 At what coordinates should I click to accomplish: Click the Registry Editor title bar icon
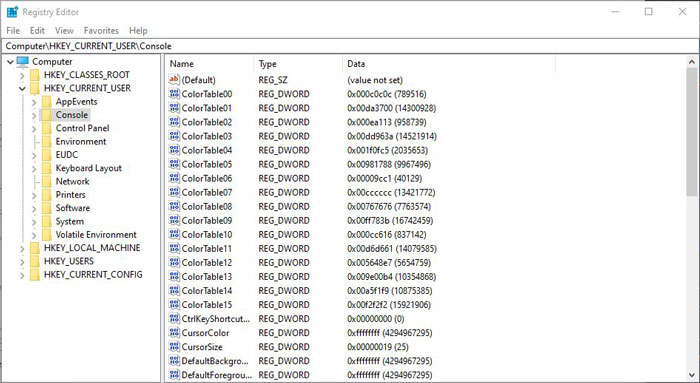12,12
